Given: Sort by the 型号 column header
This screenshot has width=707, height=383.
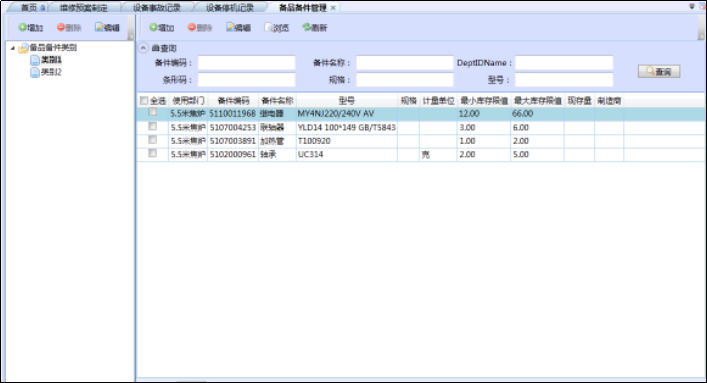Looking at the screenshot, I should tap(347, 101).
